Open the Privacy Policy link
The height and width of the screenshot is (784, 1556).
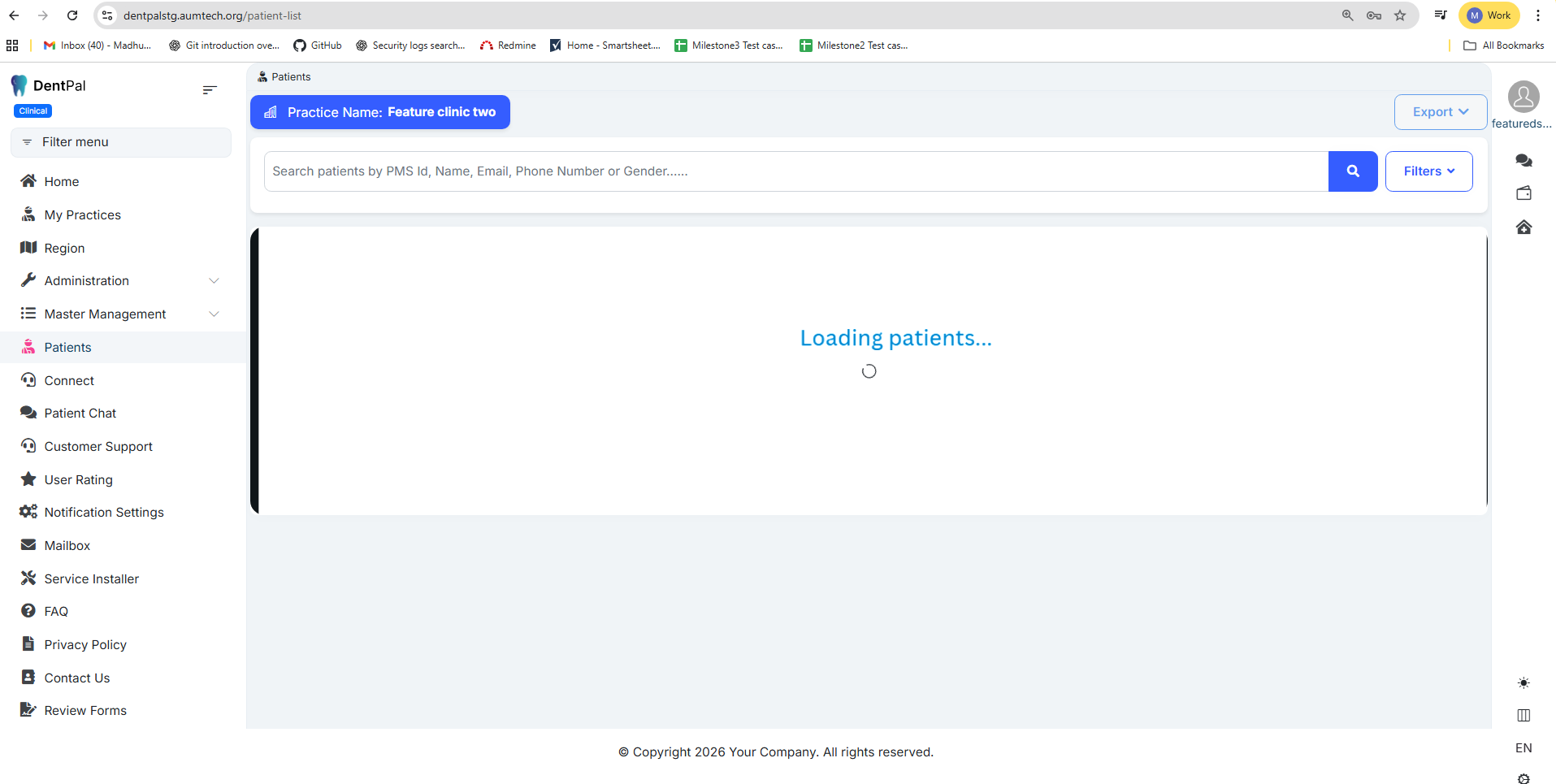(85, 645)
